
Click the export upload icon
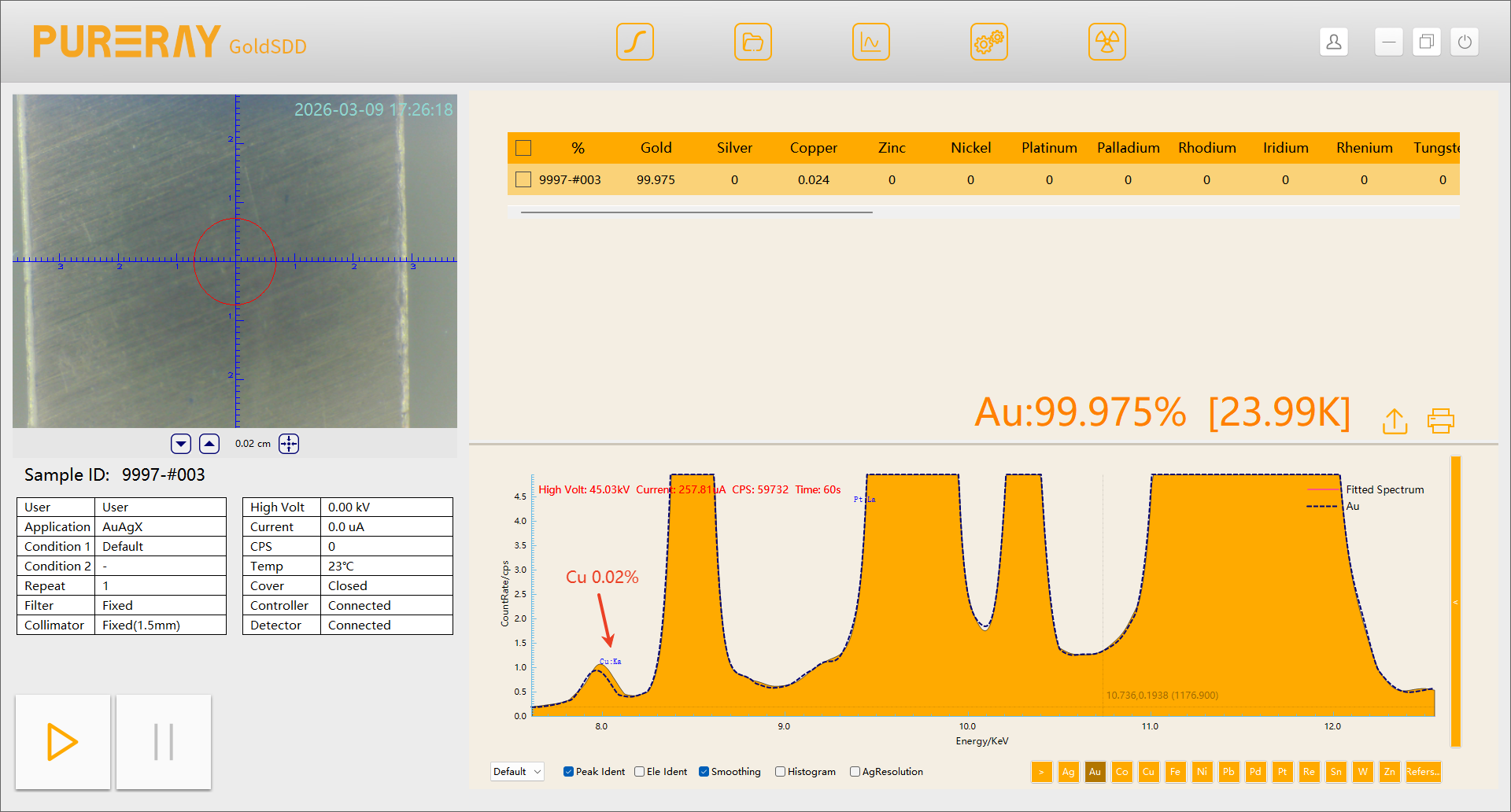pos(1395,421)
